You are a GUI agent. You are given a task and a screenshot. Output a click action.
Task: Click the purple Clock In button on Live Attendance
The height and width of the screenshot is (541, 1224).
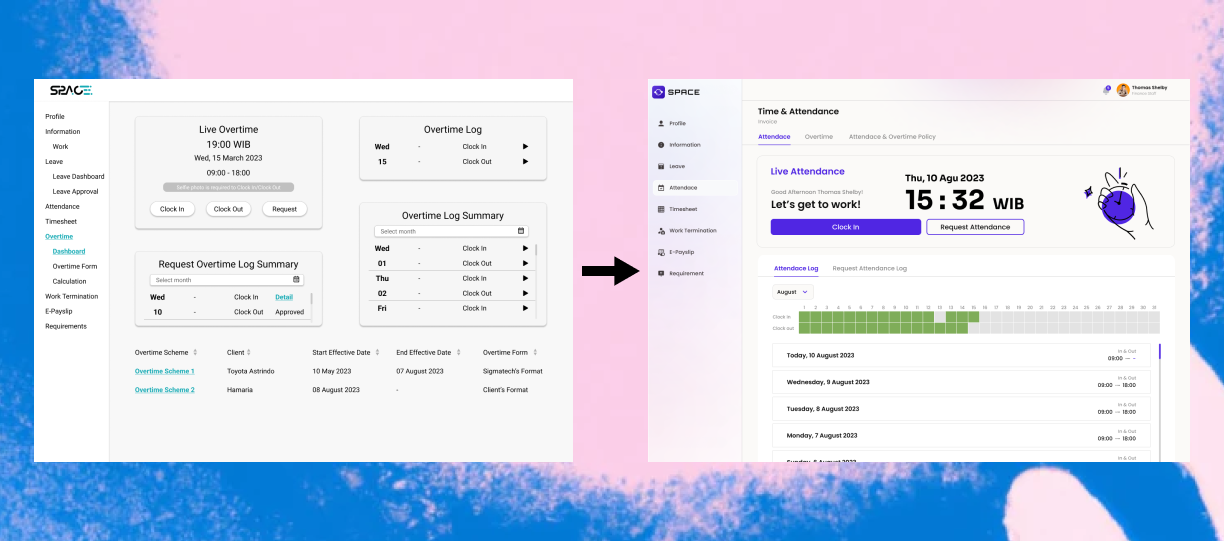coord(845,227)
